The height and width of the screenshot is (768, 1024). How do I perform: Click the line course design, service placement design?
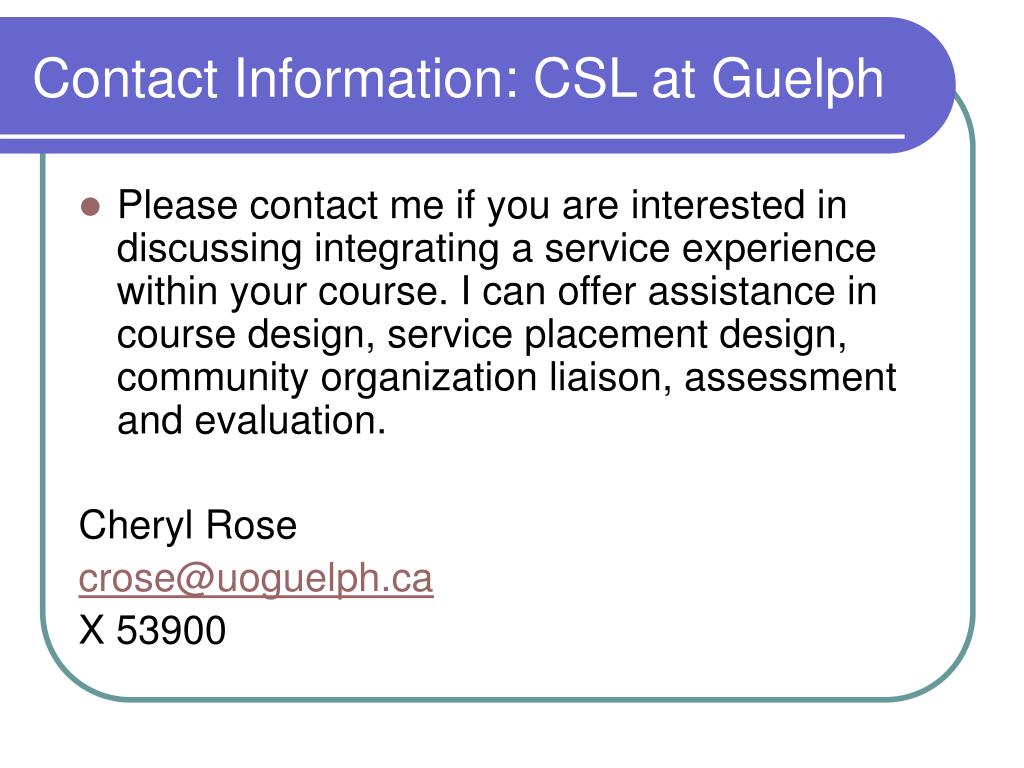482,335
